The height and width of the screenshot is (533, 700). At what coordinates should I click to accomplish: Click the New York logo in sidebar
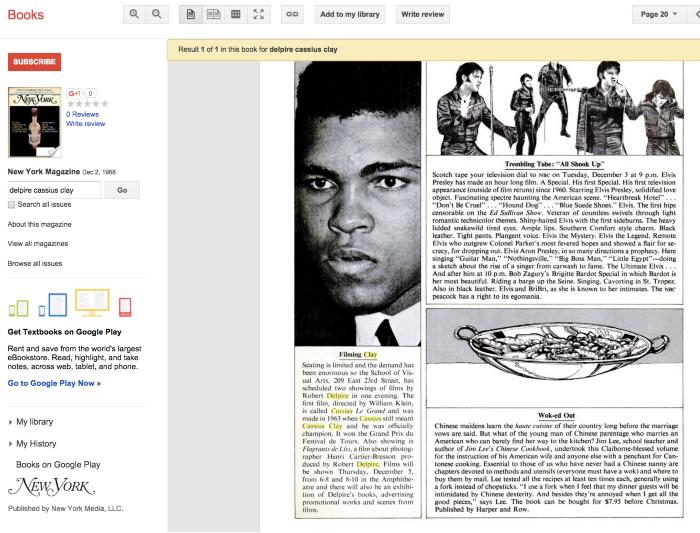point(51,487)
